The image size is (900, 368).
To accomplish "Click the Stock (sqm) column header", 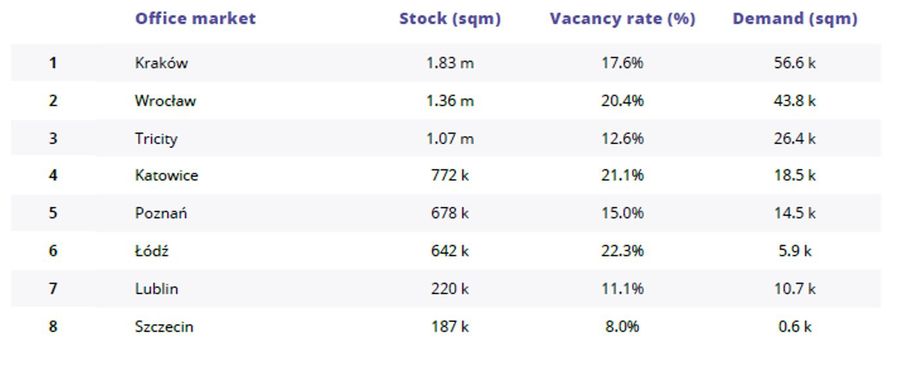I will (x=450, y=19).
